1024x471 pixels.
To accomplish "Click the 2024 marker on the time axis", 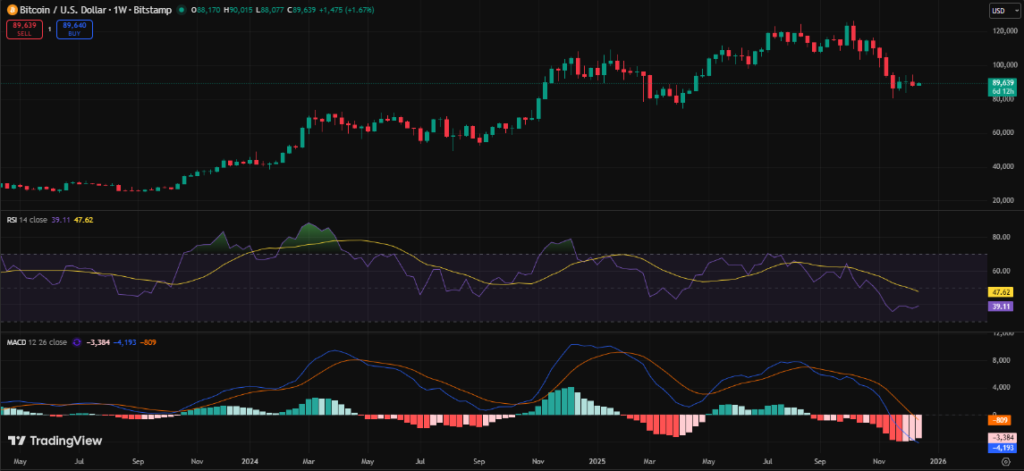I will coord(250,463).
